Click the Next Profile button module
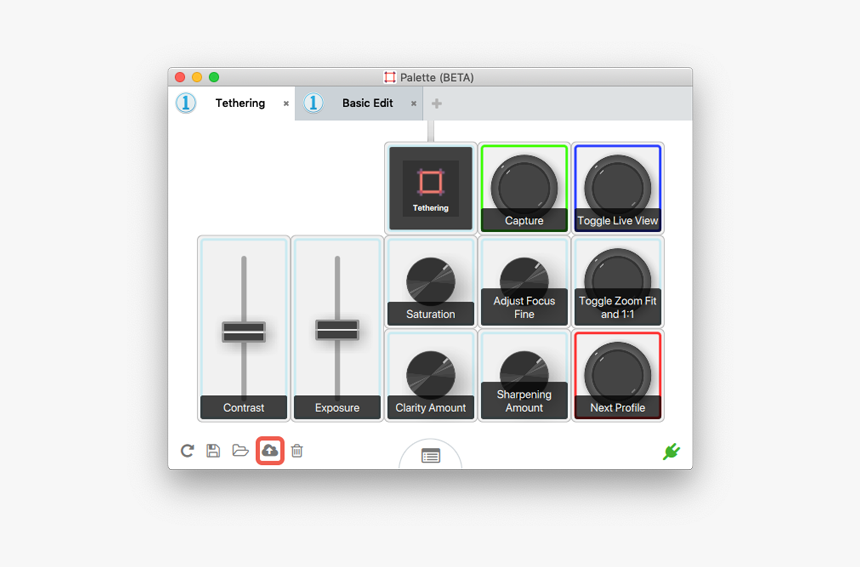 click(x=617, y=375)
